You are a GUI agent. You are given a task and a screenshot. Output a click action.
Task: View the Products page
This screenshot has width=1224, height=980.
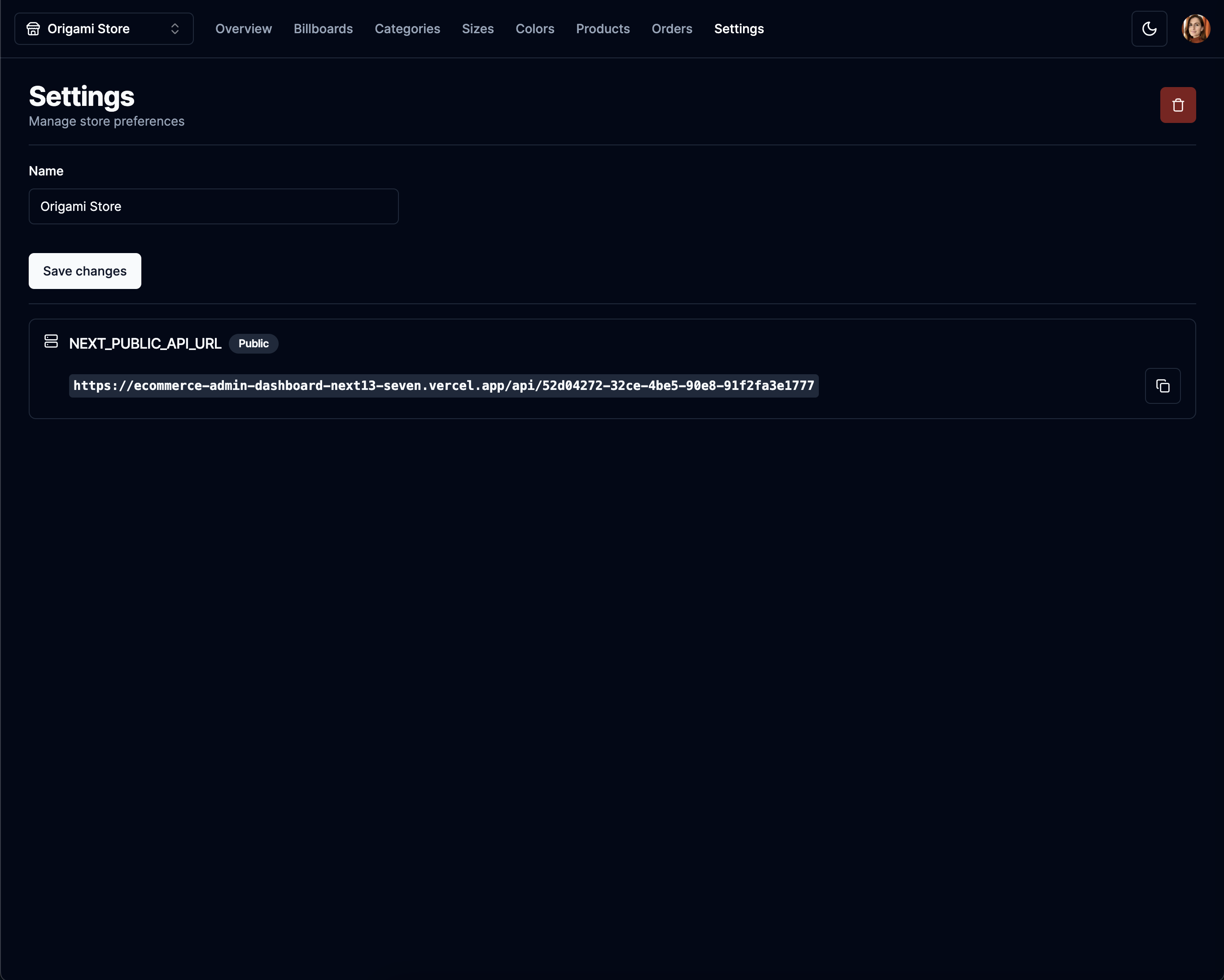(x=602, y=29)
